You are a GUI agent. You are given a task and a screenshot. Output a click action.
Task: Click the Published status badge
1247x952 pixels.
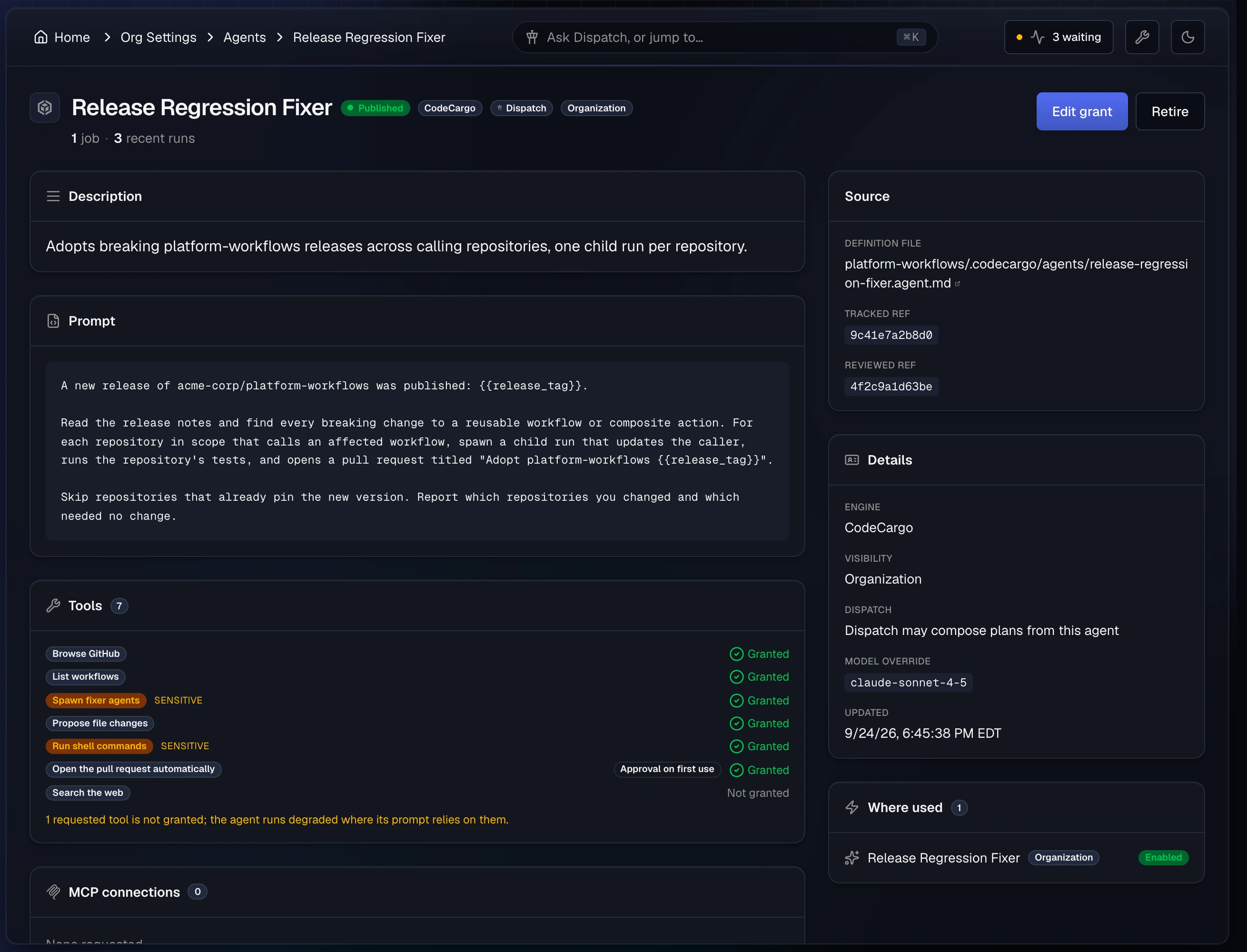pos(375,108)
